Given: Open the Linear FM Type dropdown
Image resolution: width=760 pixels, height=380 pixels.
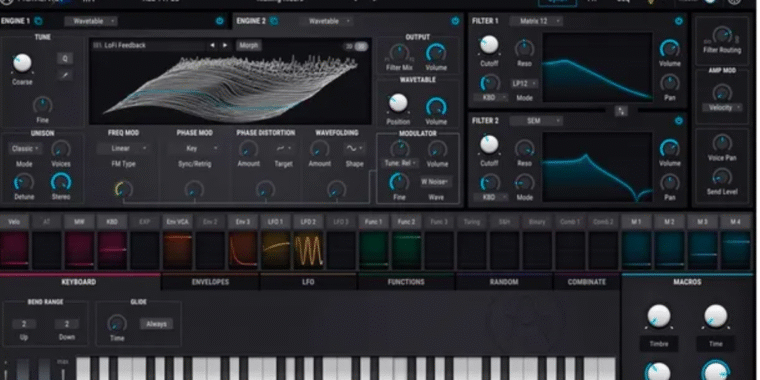Looking at the screenshot, I should tap(123, 149).
